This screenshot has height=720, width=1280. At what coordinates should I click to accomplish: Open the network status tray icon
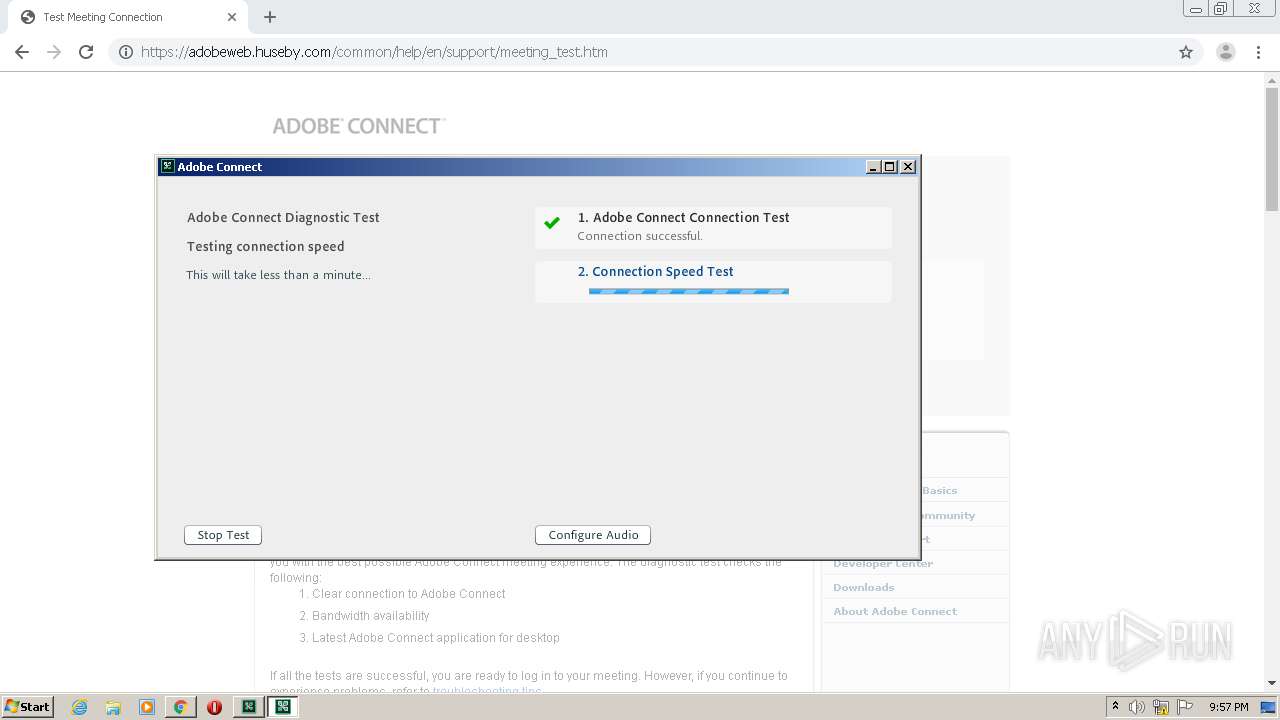click(1161, 707)
